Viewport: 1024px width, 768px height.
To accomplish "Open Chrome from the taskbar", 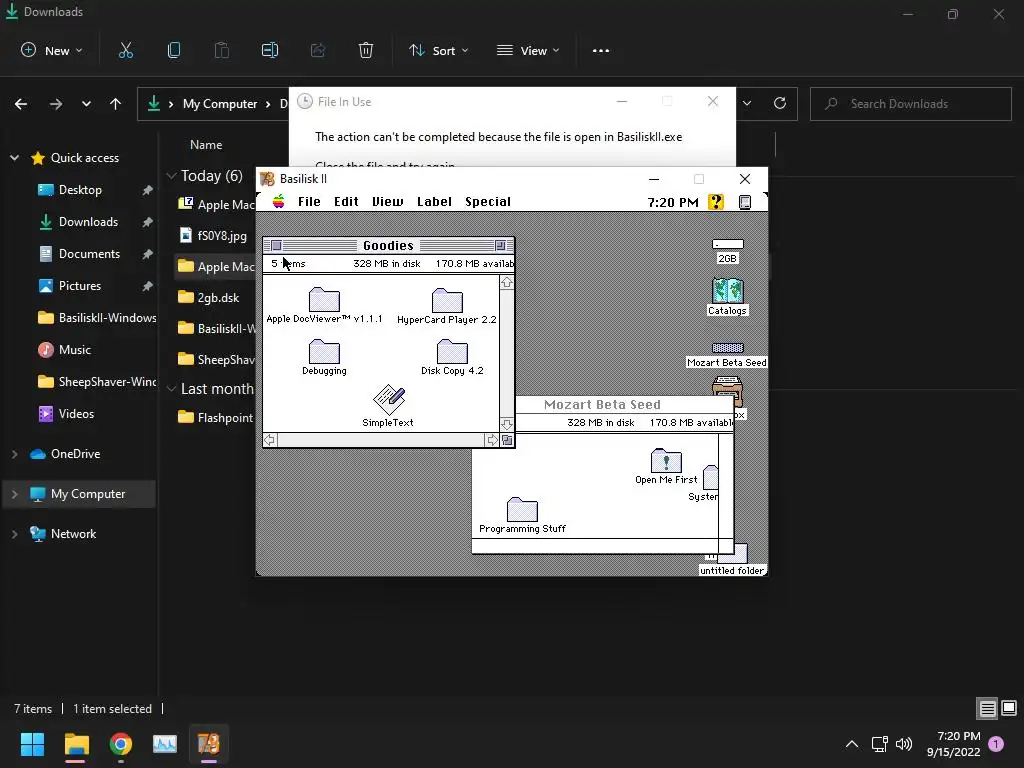I will [x=121, y=744].
